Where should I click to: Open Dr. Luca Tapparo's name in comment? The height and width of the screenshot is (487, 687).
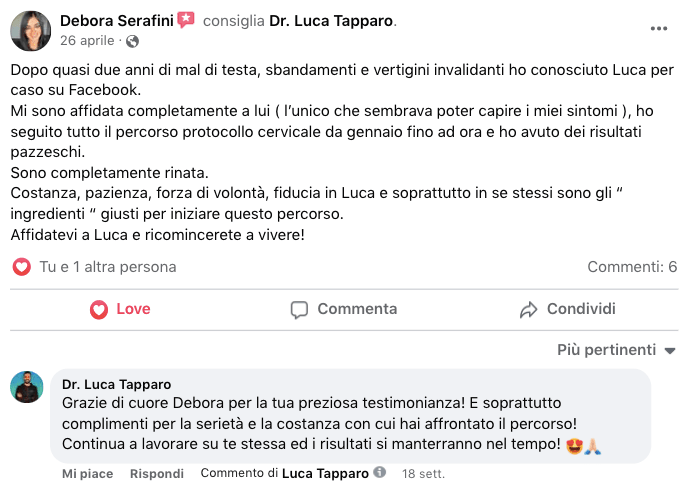[116, 384]
